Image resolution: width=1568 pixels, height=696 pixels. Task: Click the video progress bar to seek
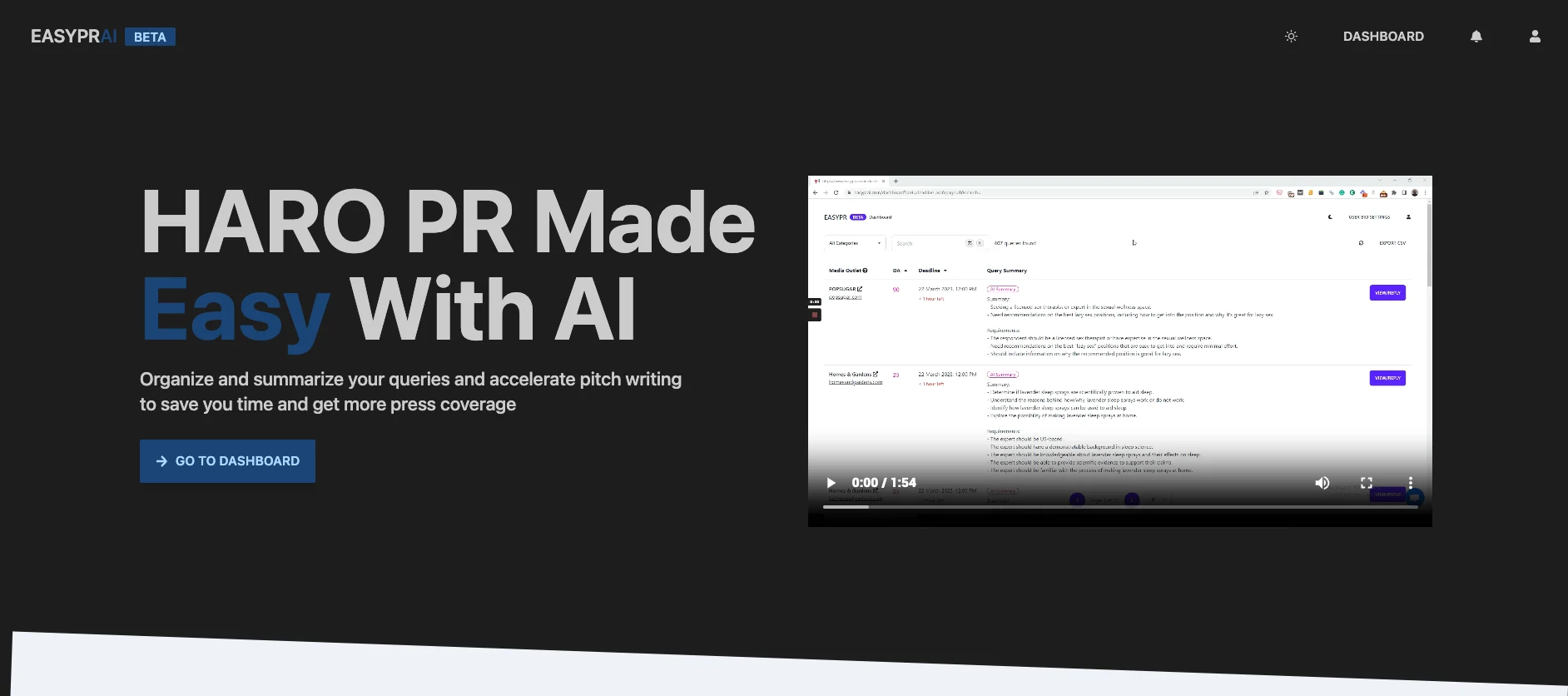click(1119, 506)
